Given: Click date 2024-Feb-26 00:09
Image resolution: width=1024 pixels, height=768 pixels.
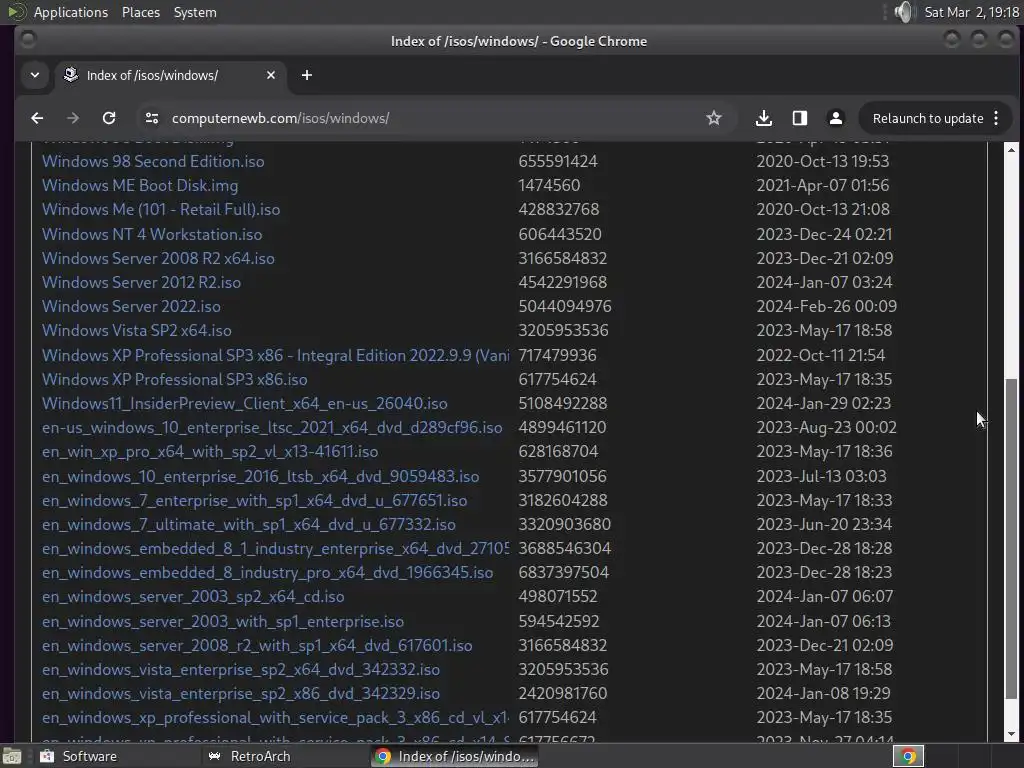Looking at the screenshot, I should pyautogui.click(x=826, y=306).
